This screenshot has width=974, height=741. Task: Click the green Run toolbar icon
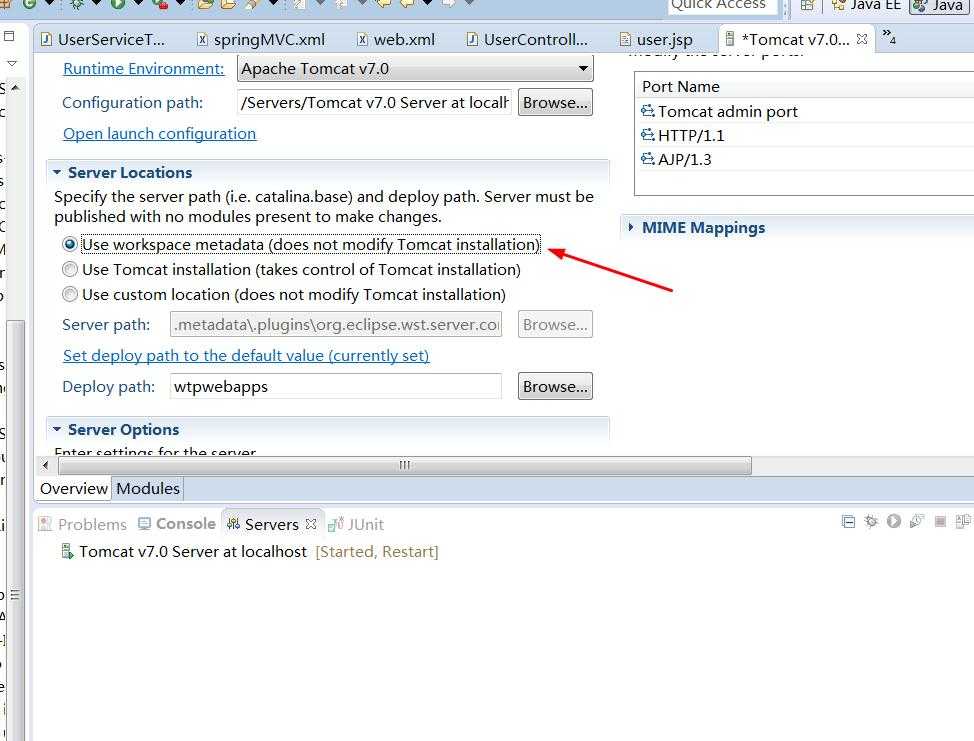click(117, 4)
